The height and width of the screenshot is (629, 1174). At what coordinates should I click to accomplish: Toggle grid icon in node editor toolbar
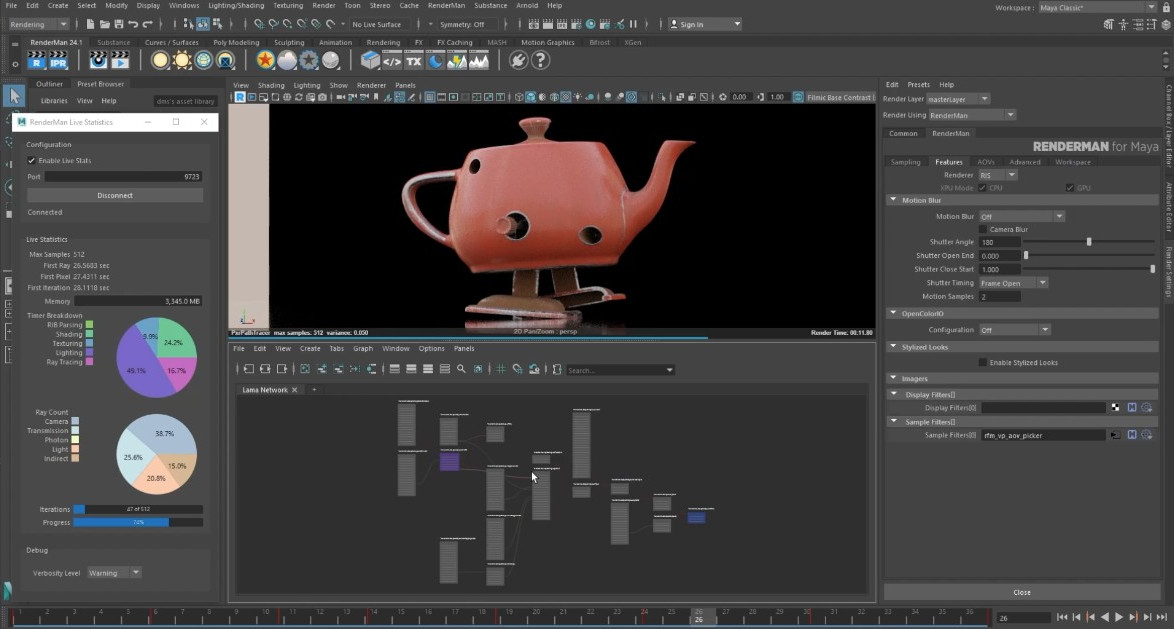coord(500,368)
